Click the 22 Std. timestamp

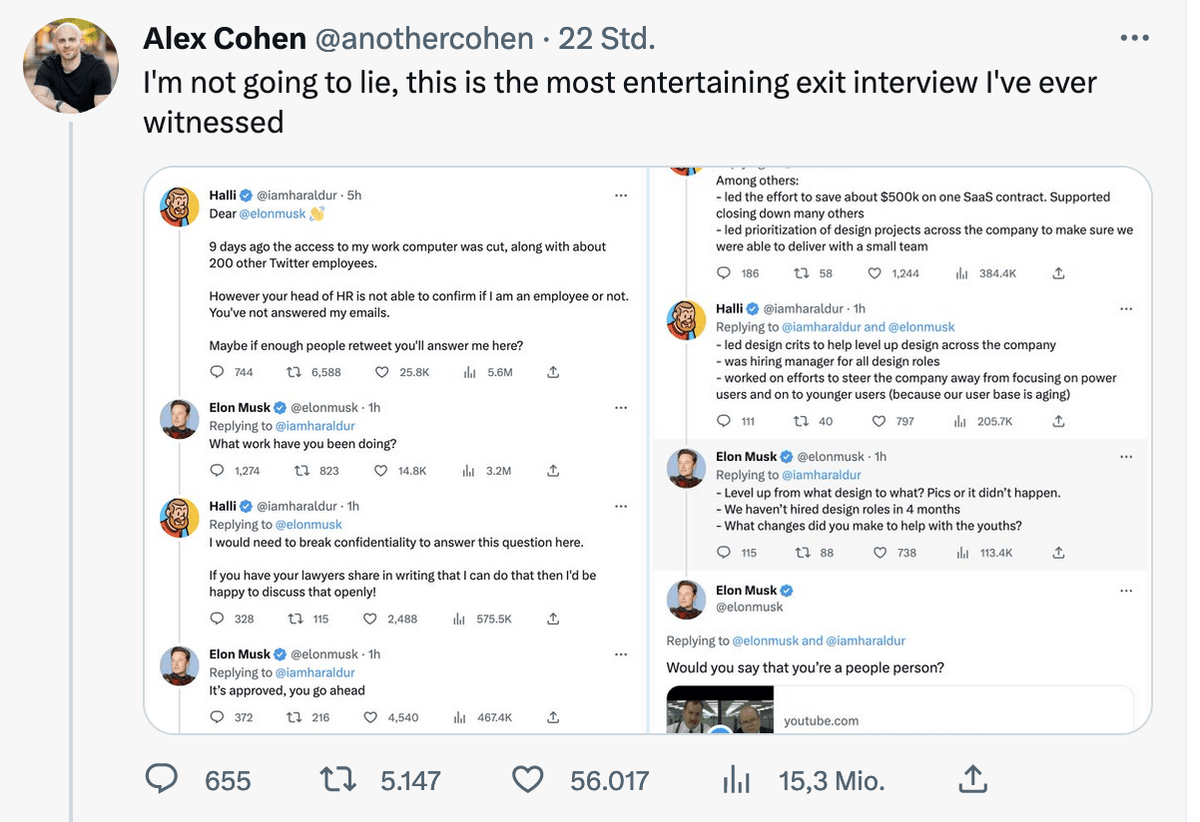pyautogui.click(x=607, y=39)
